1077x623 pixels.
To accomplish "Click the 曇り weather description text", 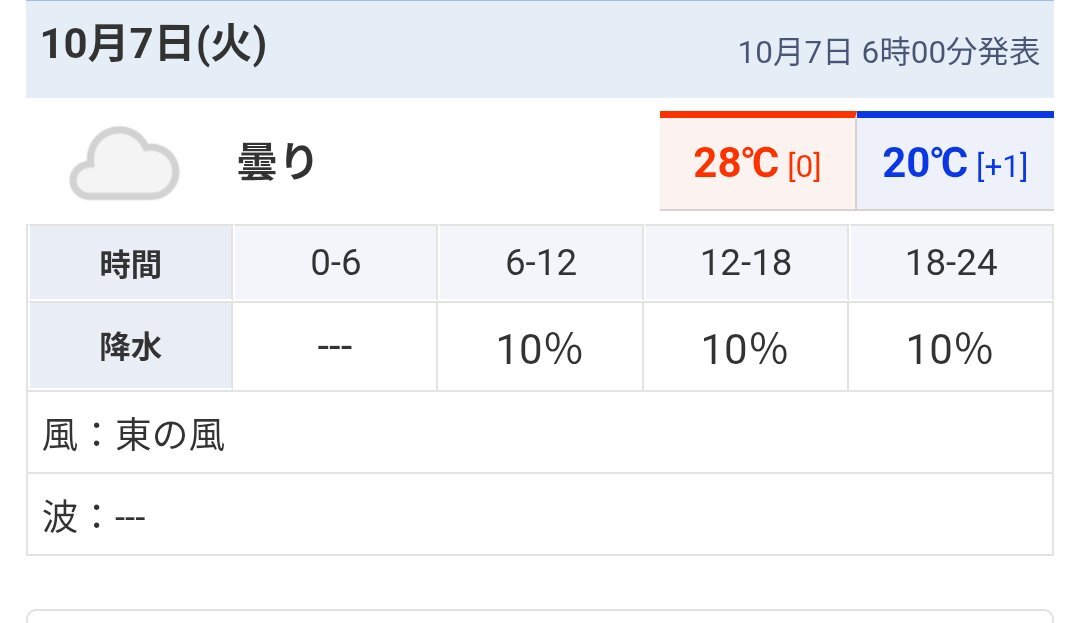I will click(x=276, y=162).
